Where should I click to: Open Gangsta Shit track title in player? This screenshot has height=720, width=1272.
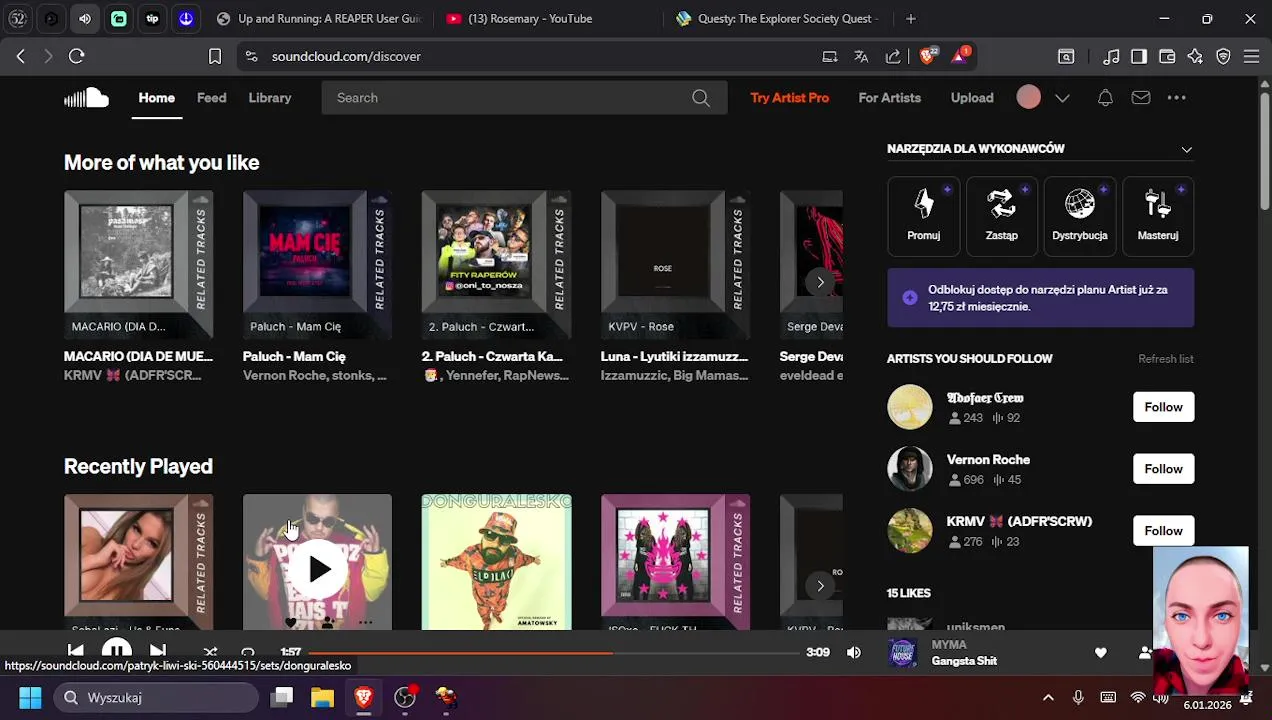[964, 661]
